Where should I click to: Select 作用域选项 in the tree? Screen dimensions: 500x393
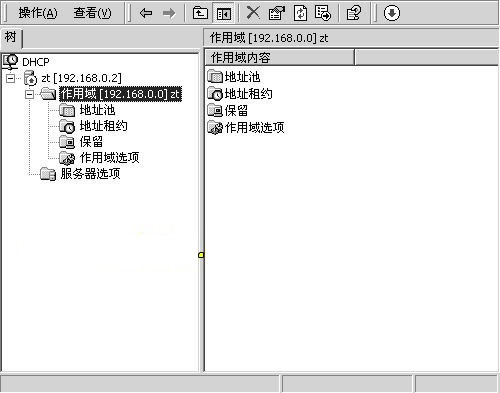point(109,158)
